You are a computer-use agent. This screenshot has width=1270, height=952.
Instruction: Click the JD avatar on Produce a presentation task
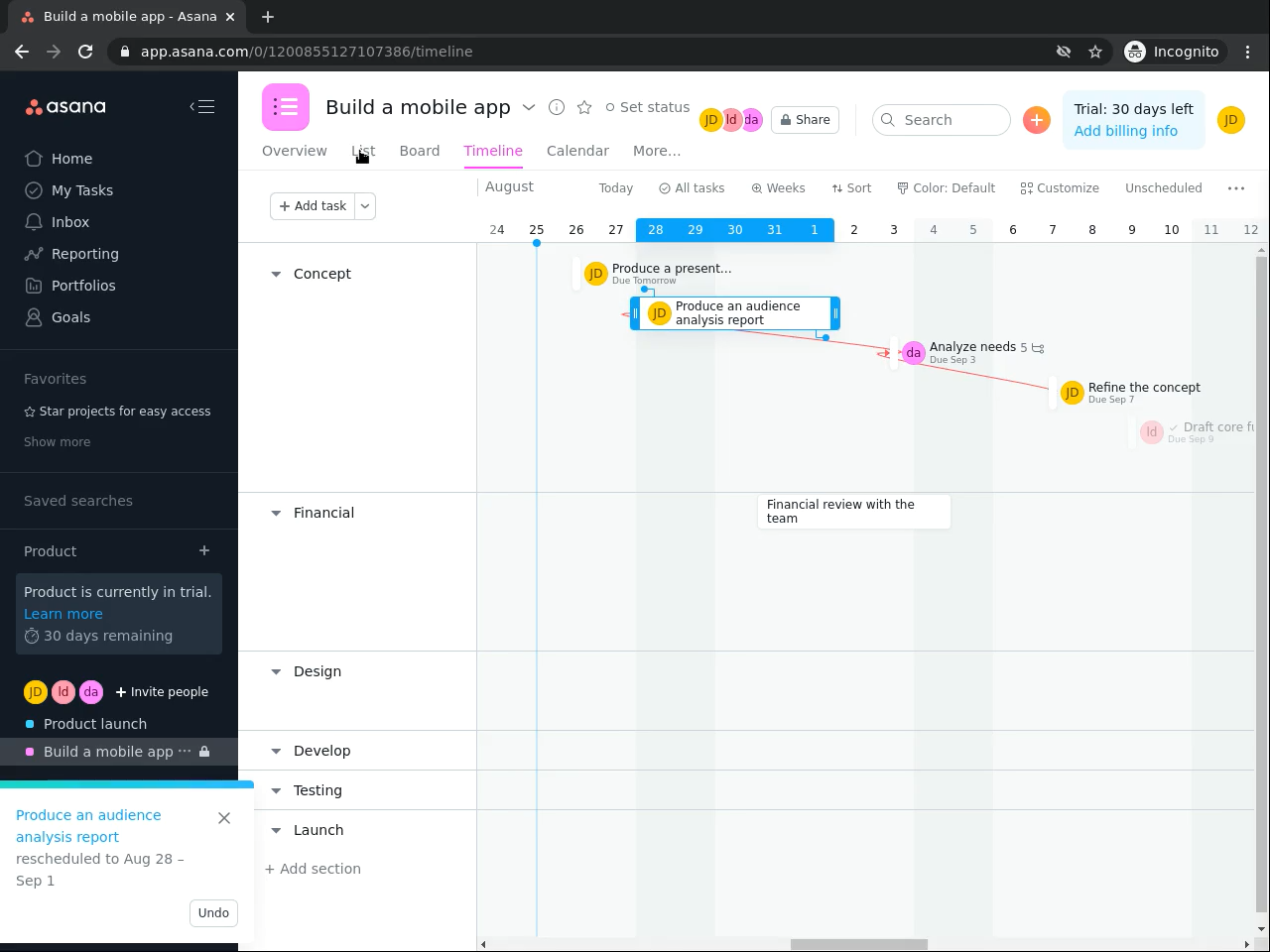point(595,274)
